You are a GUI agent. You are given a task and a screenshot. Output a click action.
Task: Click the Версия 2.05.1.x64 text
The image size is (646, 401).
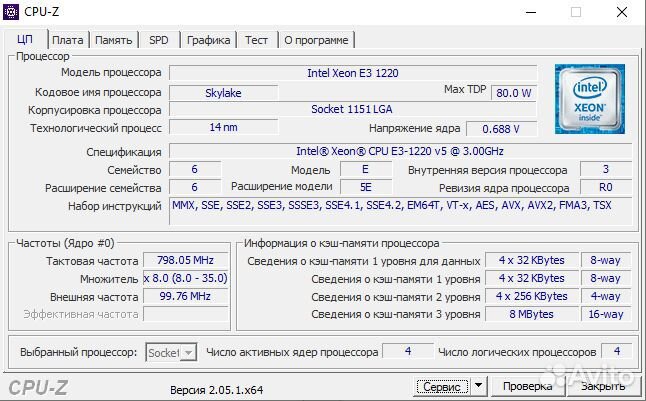click(216, 390)
